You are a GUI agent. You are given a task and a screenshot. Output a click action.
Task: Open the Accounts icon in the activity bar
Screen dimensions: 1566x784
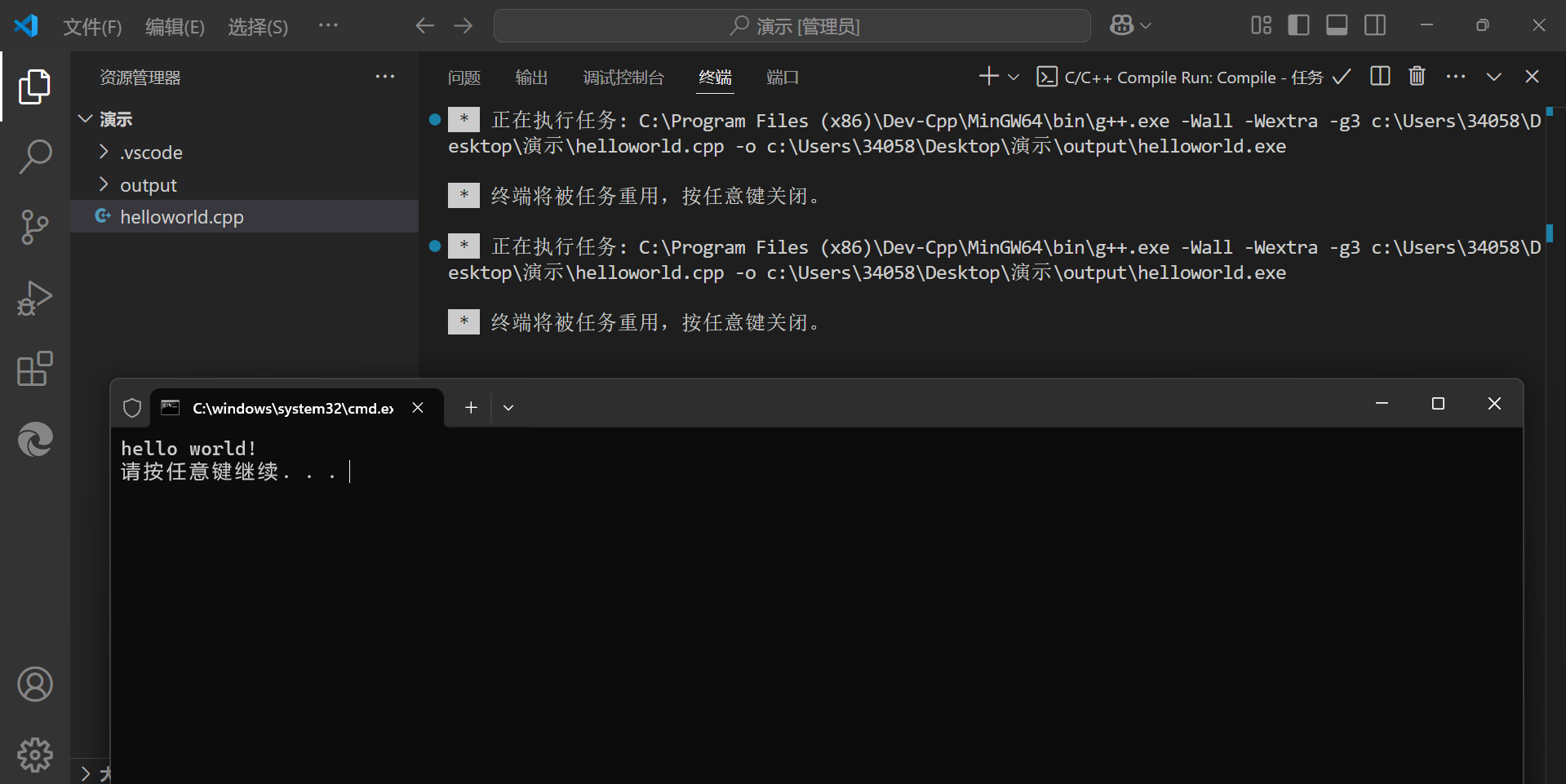pyautogui.click(x=34, y=684)
